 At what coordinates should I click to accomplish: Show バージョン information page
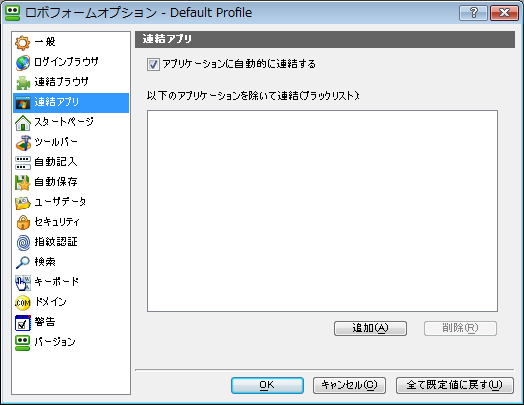click(55, 342)
